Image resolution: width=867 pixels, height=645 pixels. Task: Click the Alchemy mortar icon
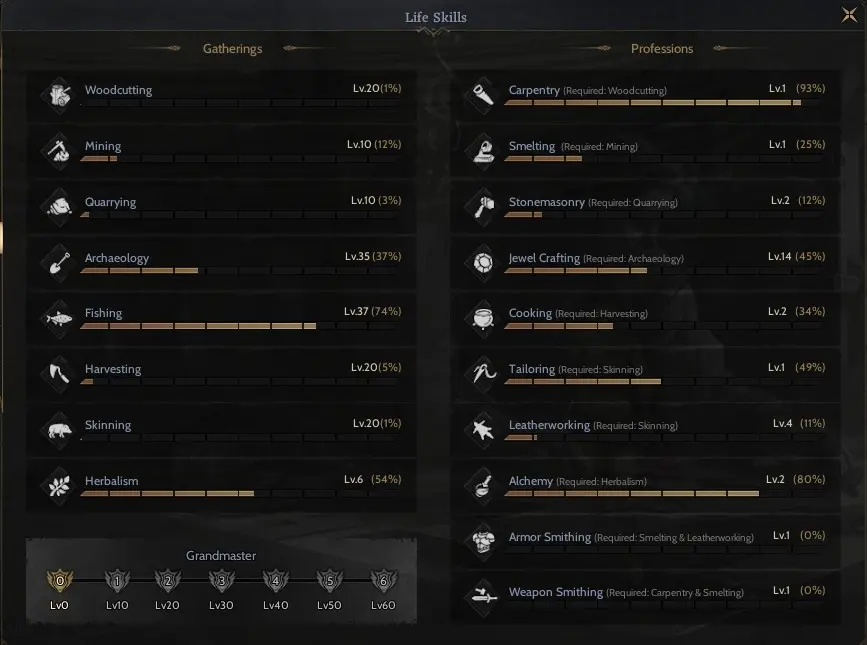pyautogui.click(x=483, y=486)
